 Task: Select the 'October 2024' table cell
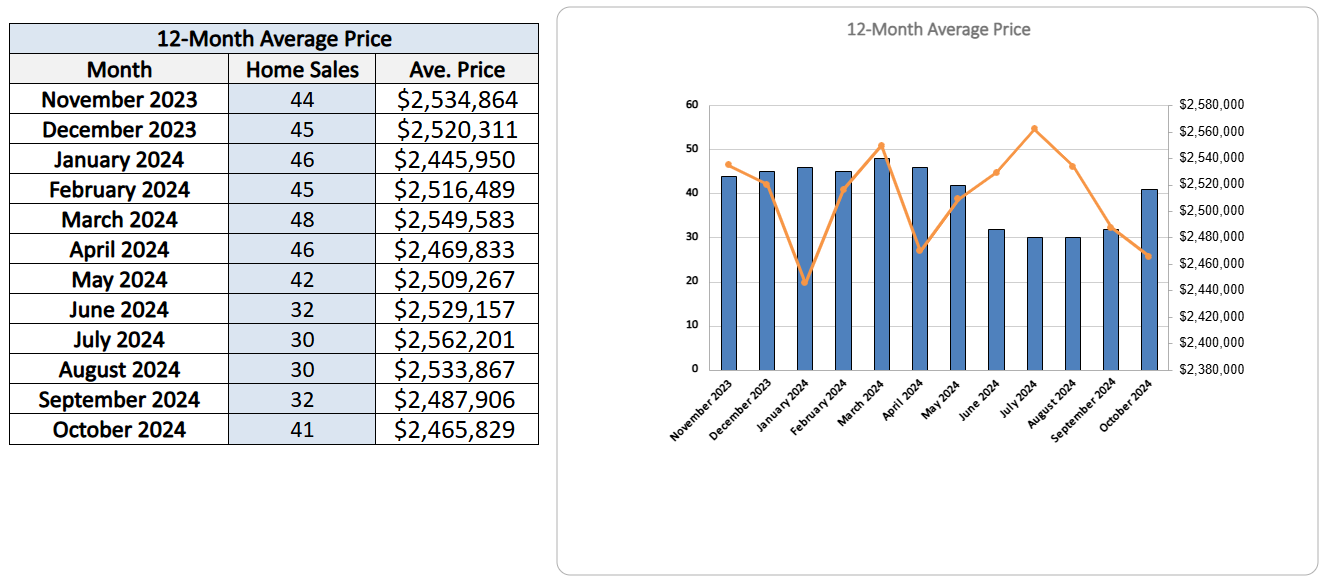(x=119, y=429)
